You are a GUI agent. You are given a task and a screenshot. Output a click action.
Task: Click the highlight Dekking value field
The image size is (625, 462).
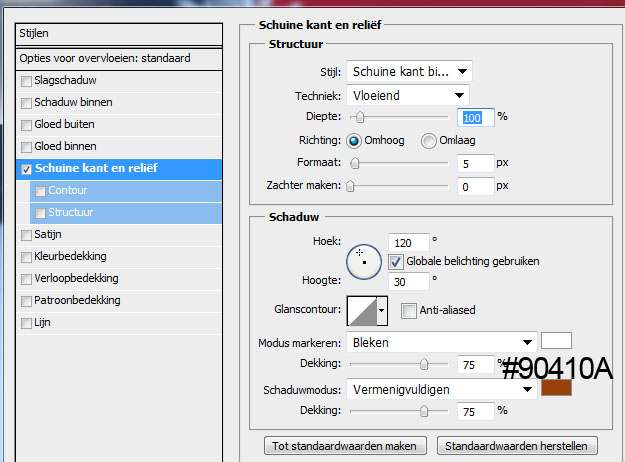point(476,365)
